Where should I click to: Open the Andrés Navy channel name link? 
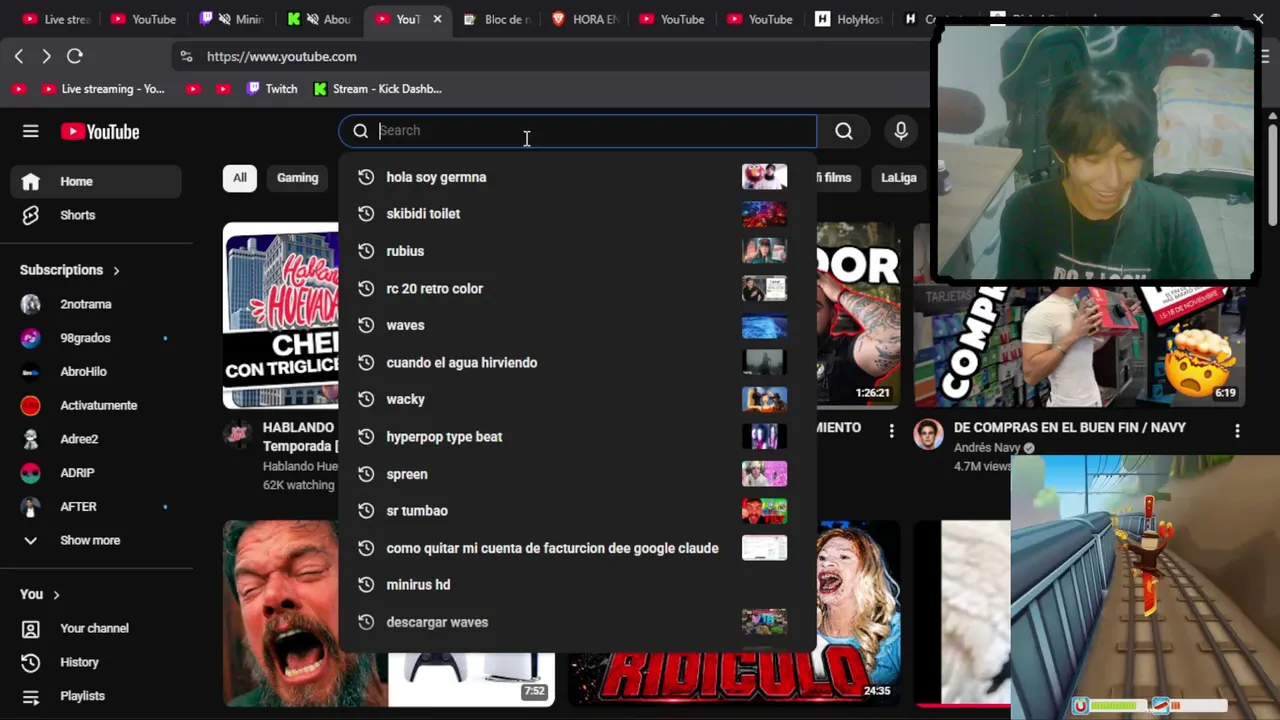click(987, 448)
